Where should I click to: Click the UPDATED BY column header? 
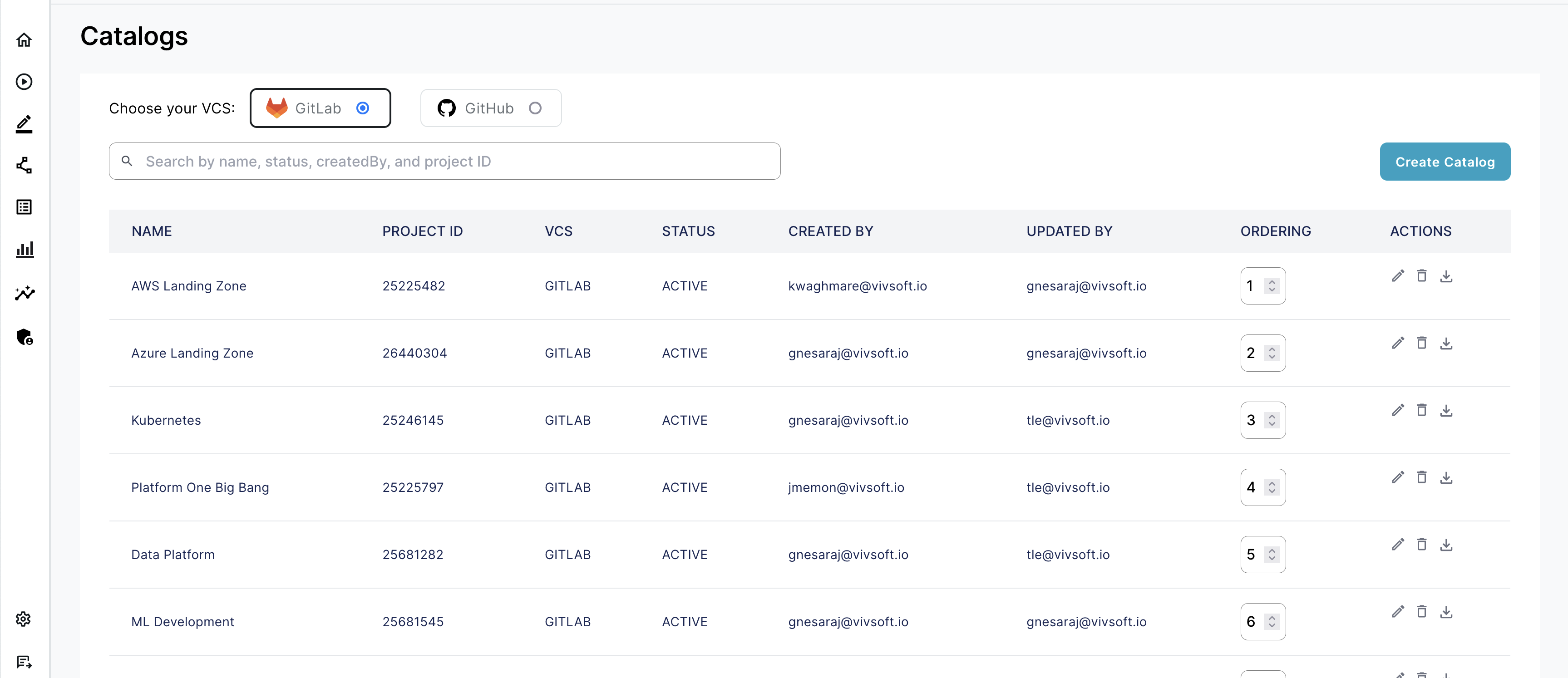pyautogui.click(x=1069, y=231)
